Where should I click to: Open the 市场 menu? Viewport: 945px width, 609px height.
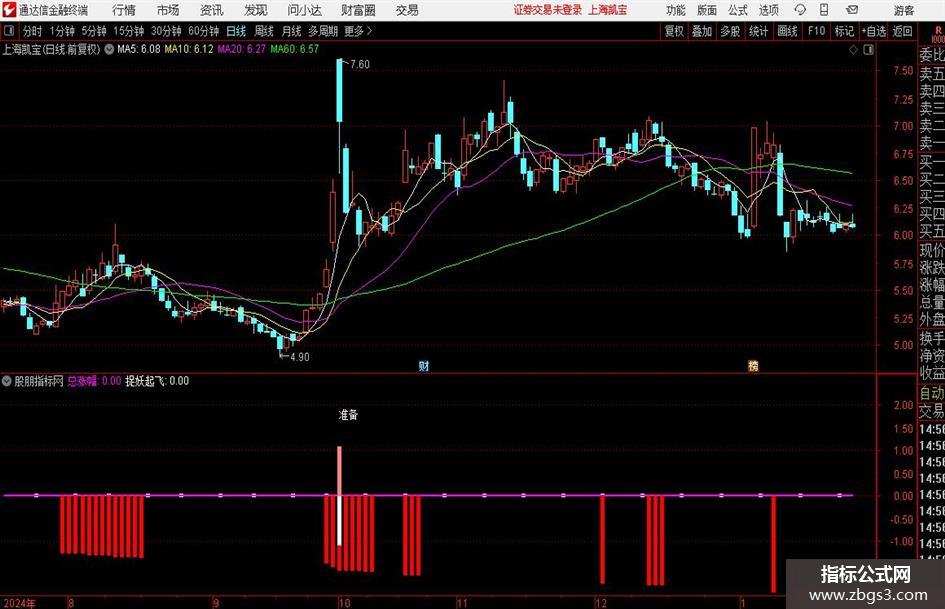click(168, 10)
